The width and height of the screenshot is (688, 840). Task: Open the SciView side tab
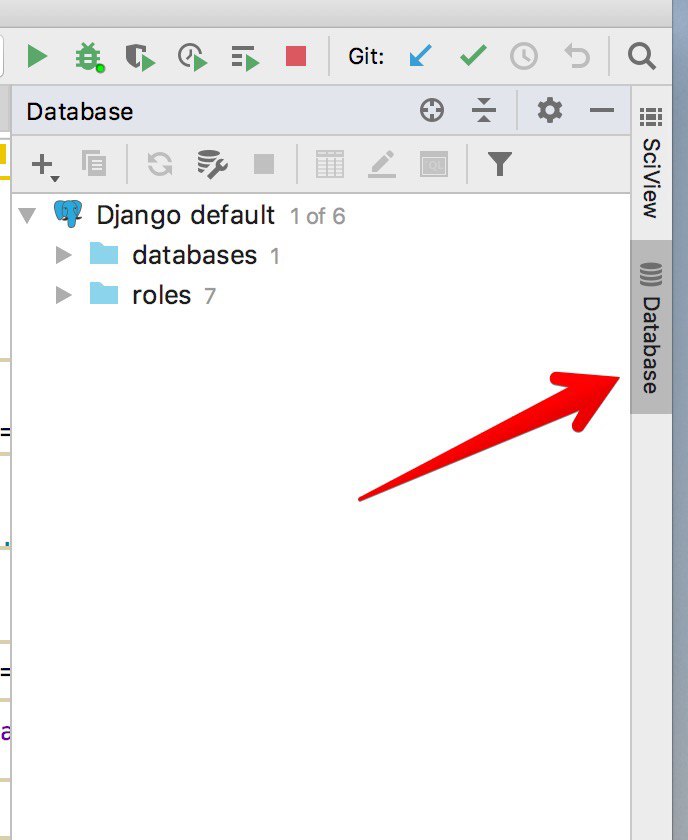tap(651, 162)
